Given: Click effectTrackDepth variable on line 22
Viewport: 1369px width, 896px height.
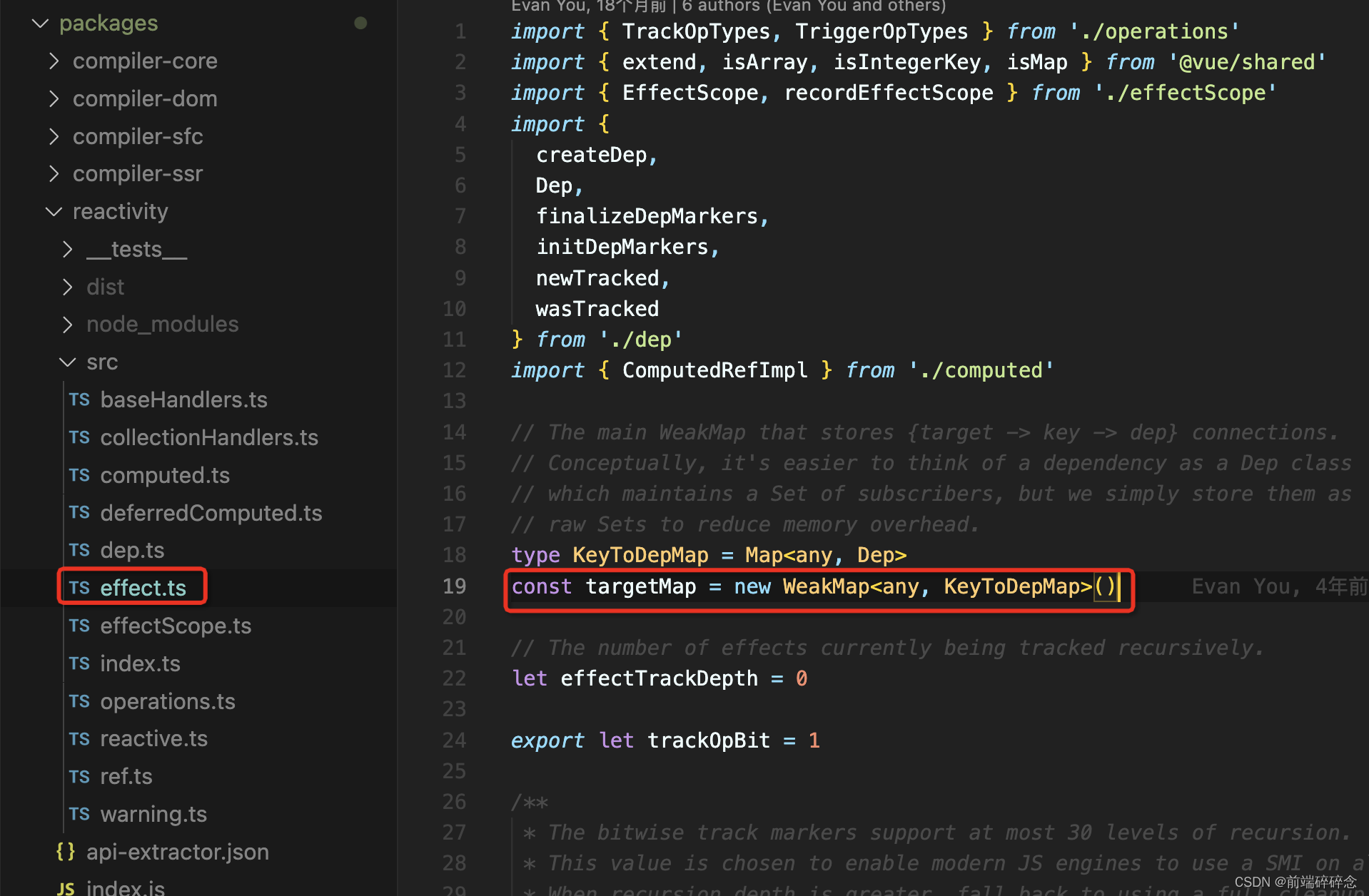Looking at the screenshot, I should coord(659,678).
